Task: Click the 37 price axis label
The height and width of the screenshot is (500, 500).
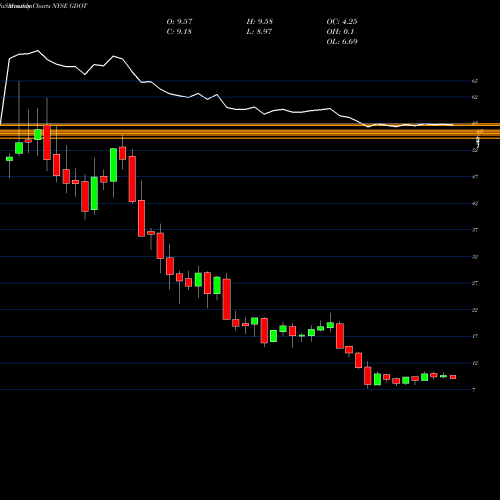Action: (x=475, y=230)
